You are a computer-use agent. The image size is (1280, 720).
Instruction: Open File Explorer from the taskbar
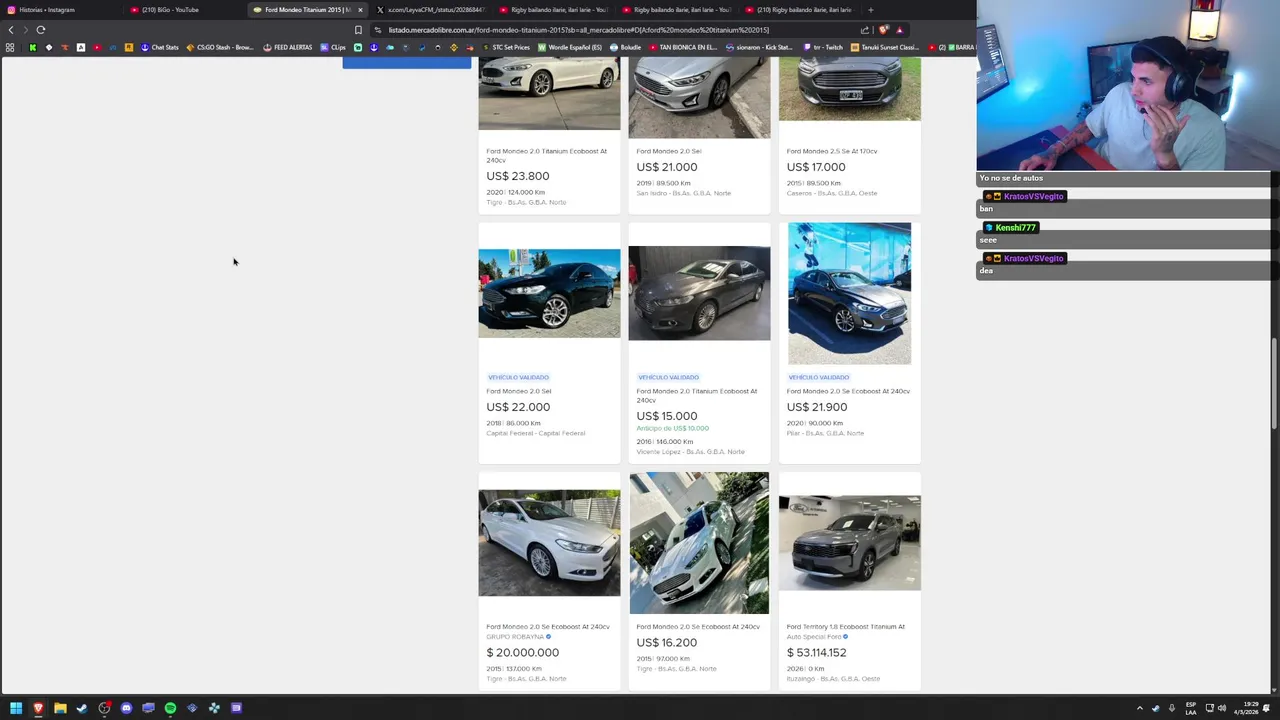(60, 708)
